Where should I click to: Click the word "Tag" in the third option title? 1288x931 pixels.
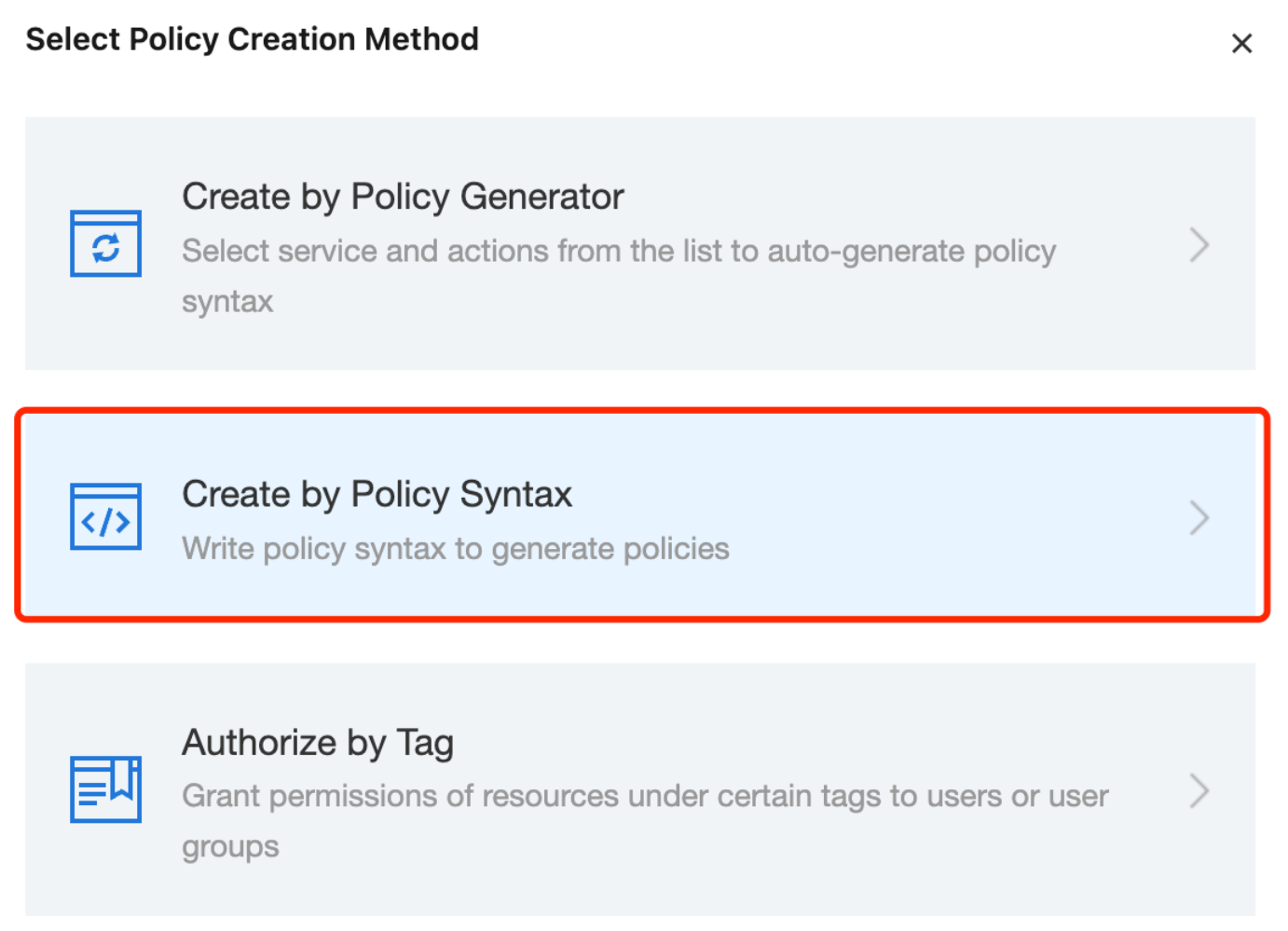pos(425,743)
